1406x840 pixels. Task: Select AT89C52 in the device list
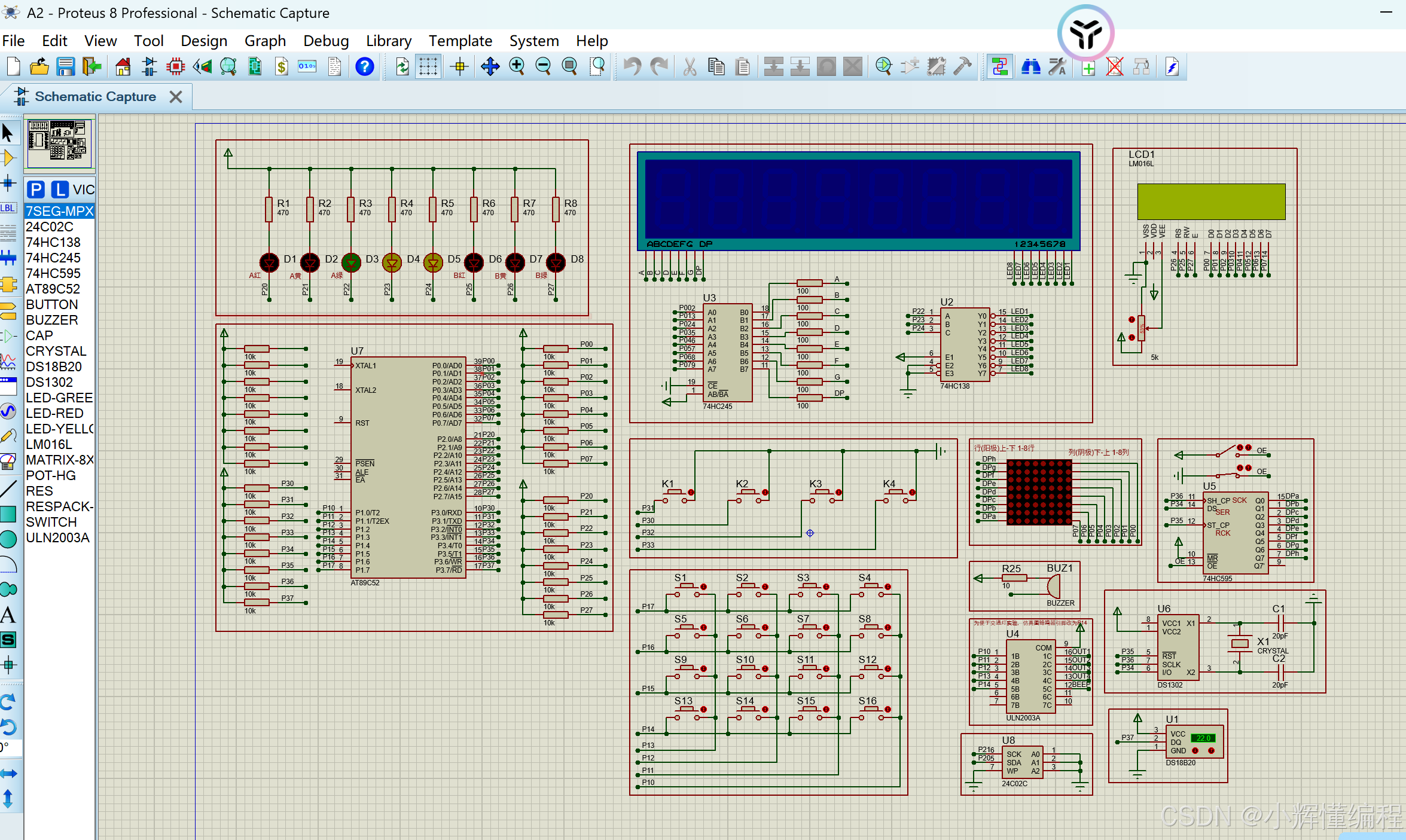point(53,289)
